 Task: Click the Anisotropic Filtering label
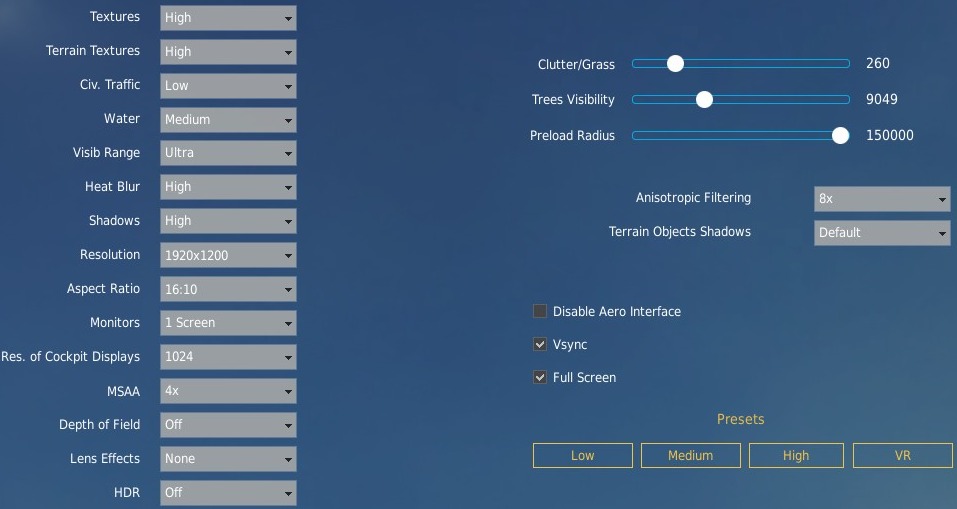click(693, 198)
